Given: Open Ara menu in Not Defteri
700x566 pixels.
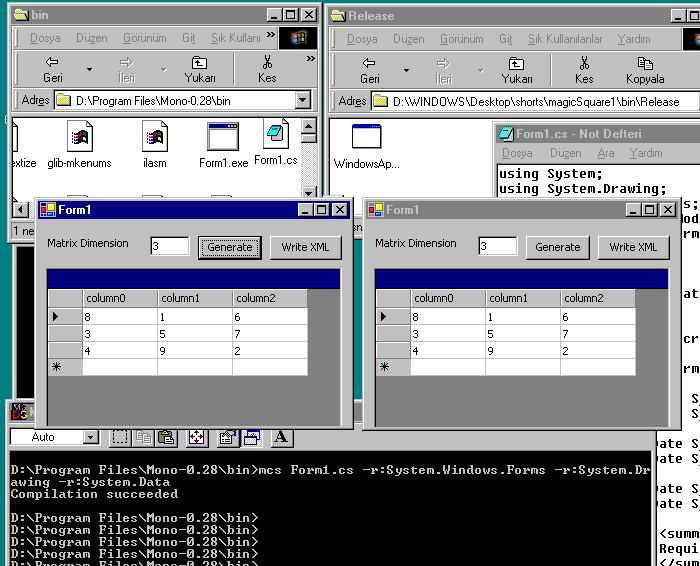Looking at the screenshot, I should click(606, 153).
